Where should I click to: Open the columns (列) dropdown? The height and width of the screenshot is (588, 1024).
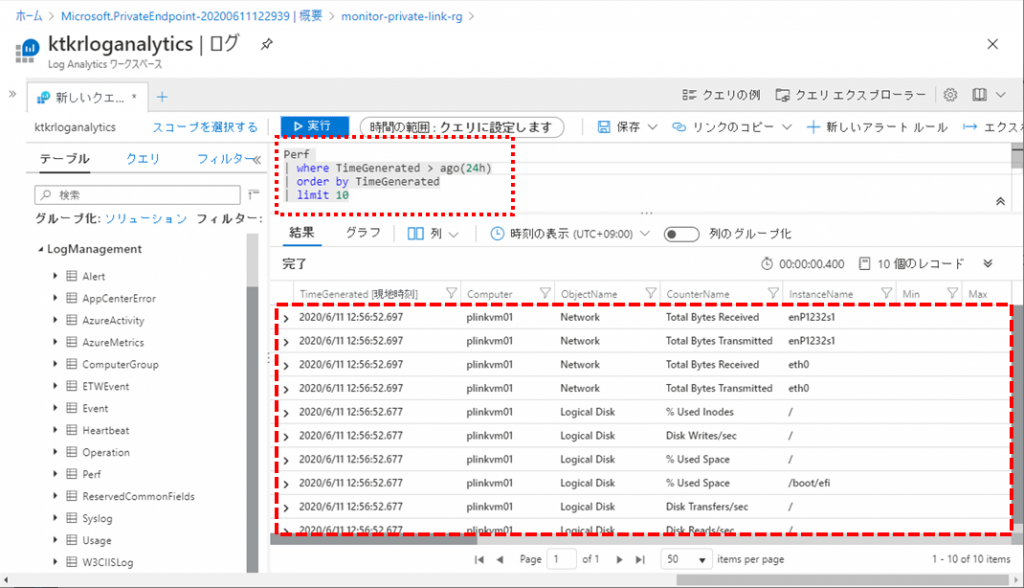(x=433, y=234)
